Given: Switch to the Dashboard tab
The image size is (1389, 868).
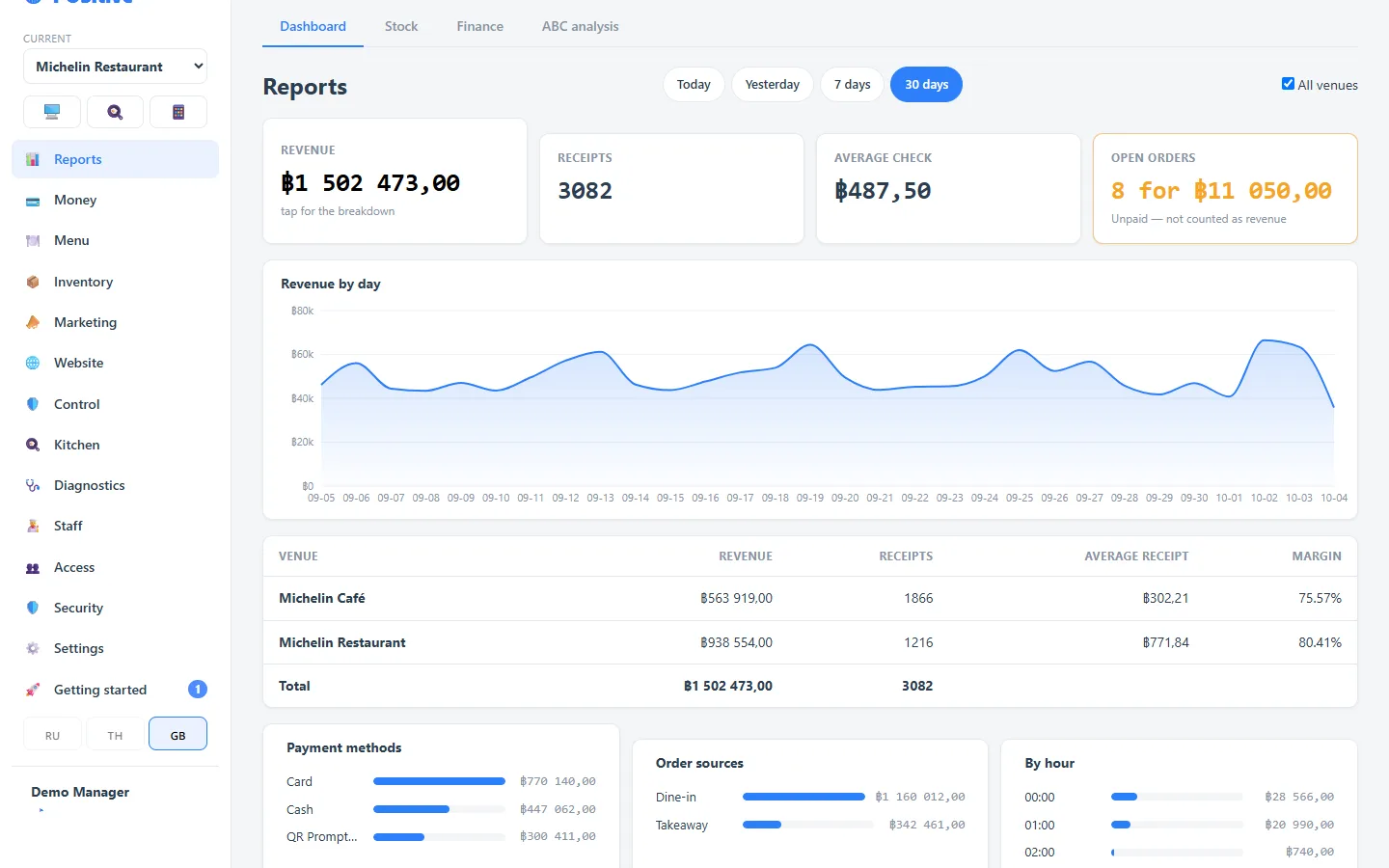Looking at the screenshot, I should pyautogui.click(x=313, y=26).
